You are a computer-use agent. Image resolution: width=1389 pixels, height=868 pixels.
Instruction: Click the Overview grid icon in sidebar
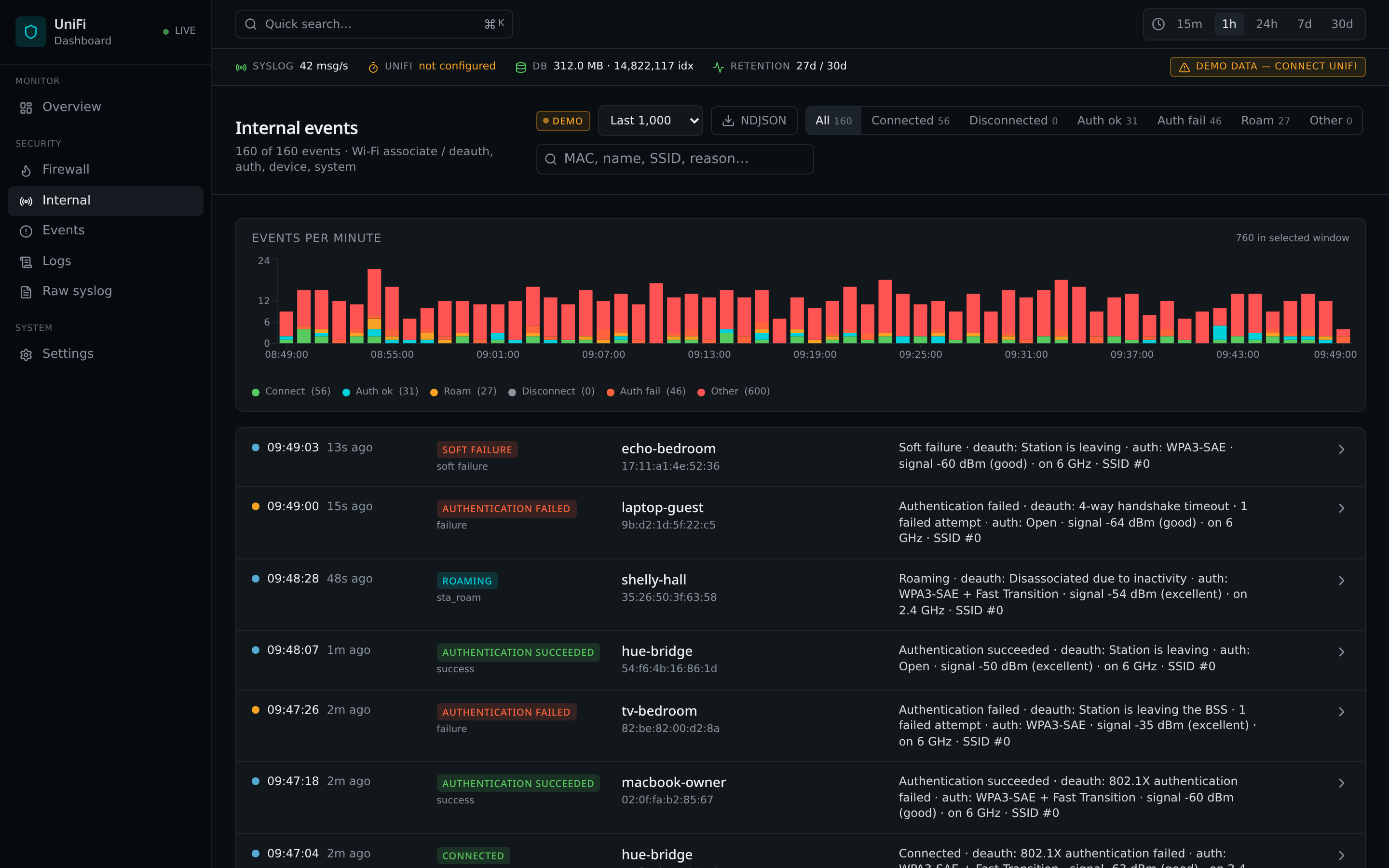[26, 108]
